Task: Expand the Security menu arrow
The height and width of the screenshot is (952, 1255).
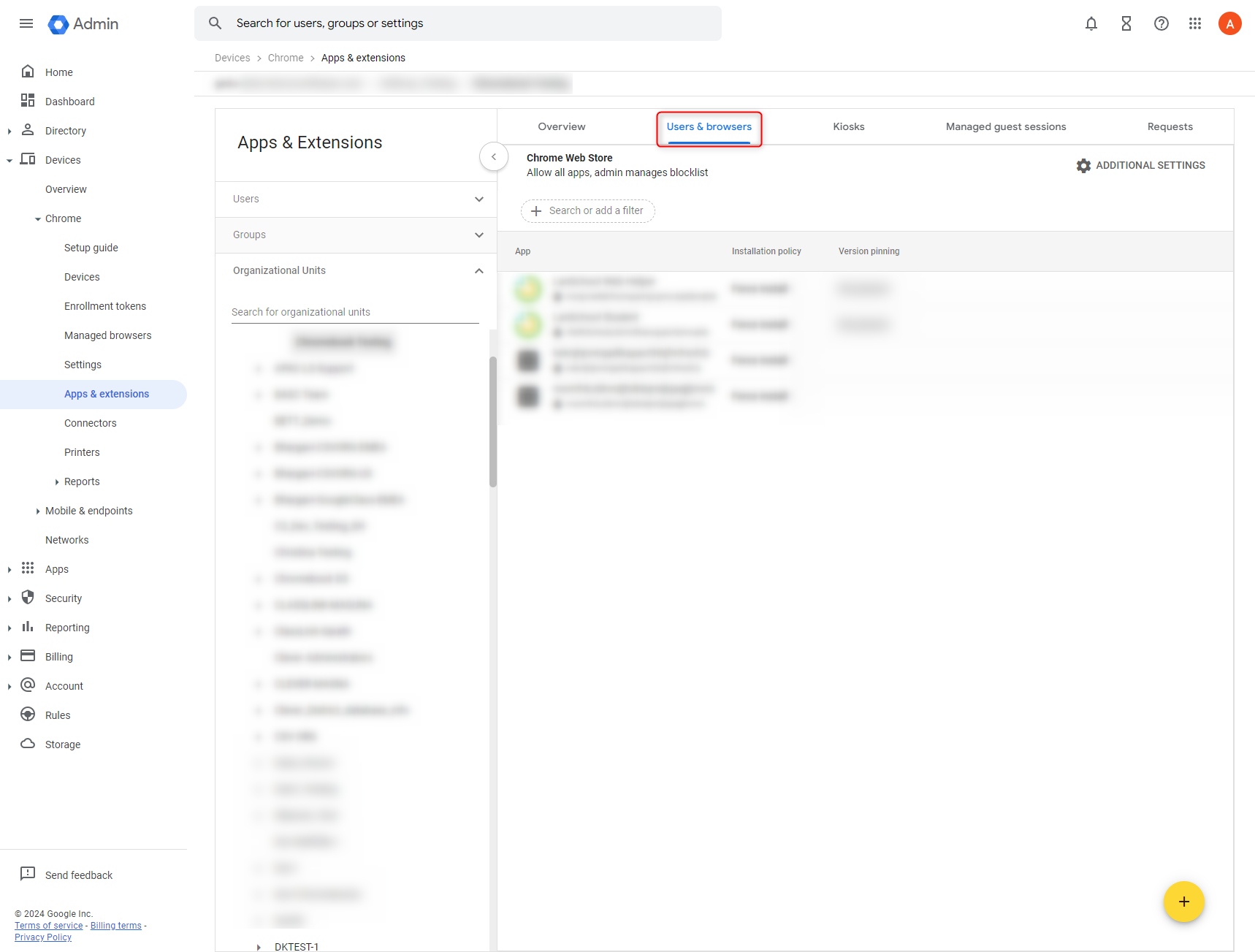Action: [9, 598]
